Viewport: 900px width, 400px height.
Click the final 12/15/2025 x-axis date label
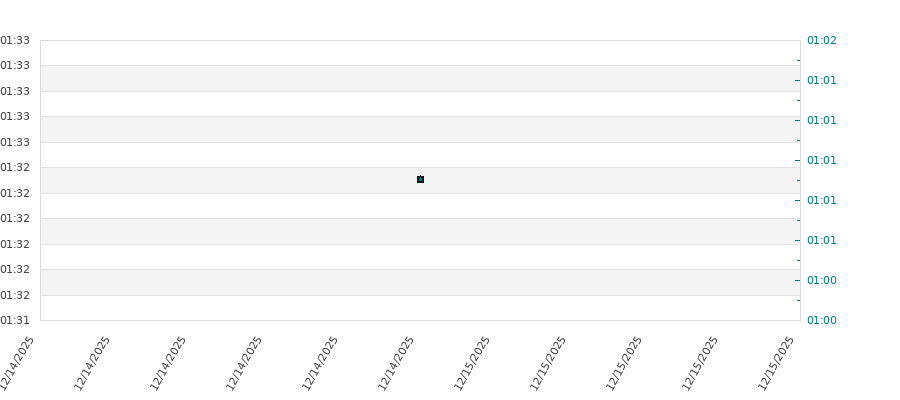pyautogui.click(x=778, y=362)
